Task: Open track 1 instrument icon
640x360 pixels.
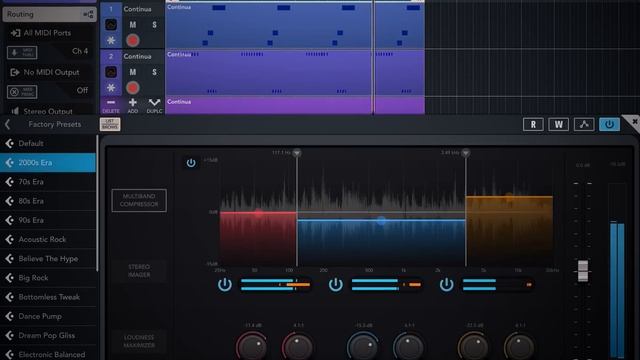Action: coord(111,25)
